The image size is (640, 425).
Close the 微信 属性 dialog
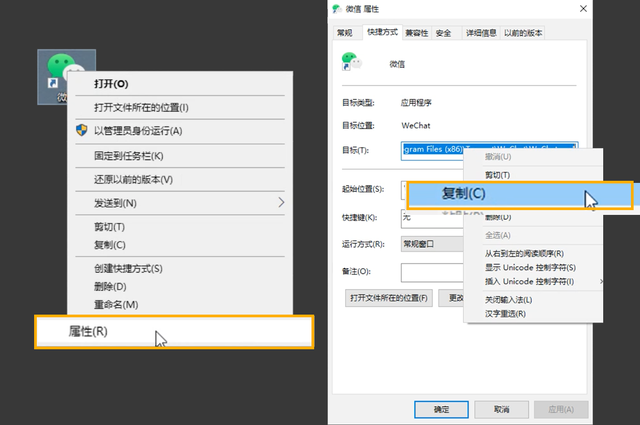coord(583,9)
